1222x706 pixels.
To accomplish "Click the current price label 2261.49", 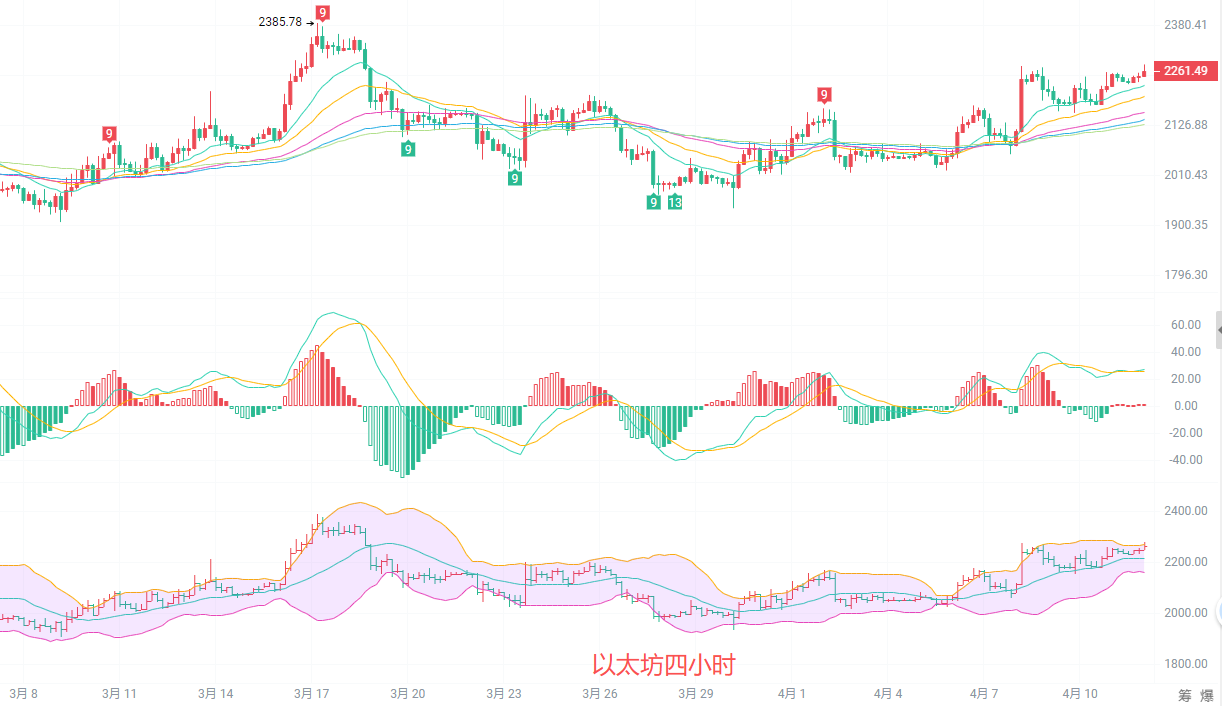I will coord(1185,71).
